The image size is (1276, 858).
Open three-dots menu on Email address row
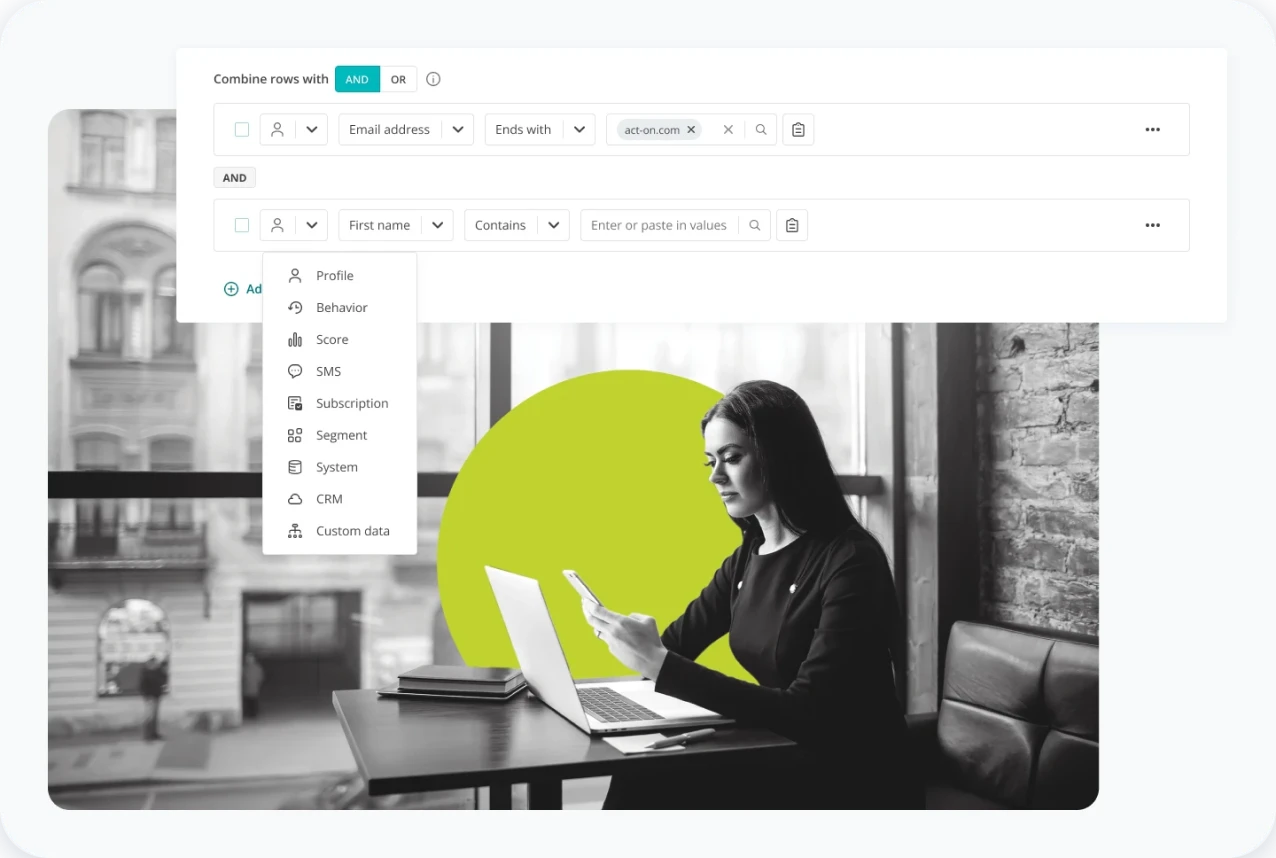point(1152,130)
